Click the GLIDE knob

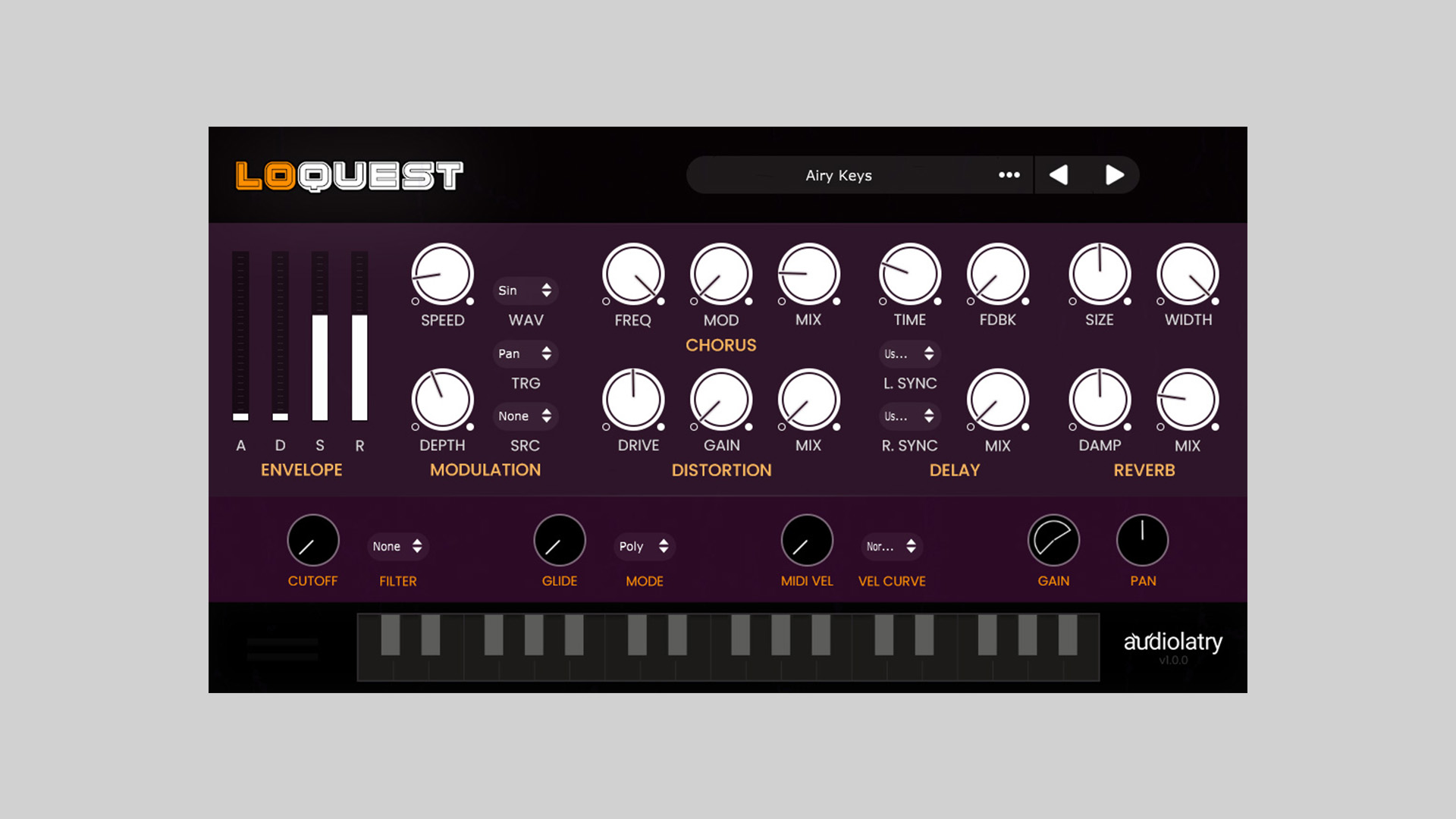pyautogui.click(x=560, y=540)
